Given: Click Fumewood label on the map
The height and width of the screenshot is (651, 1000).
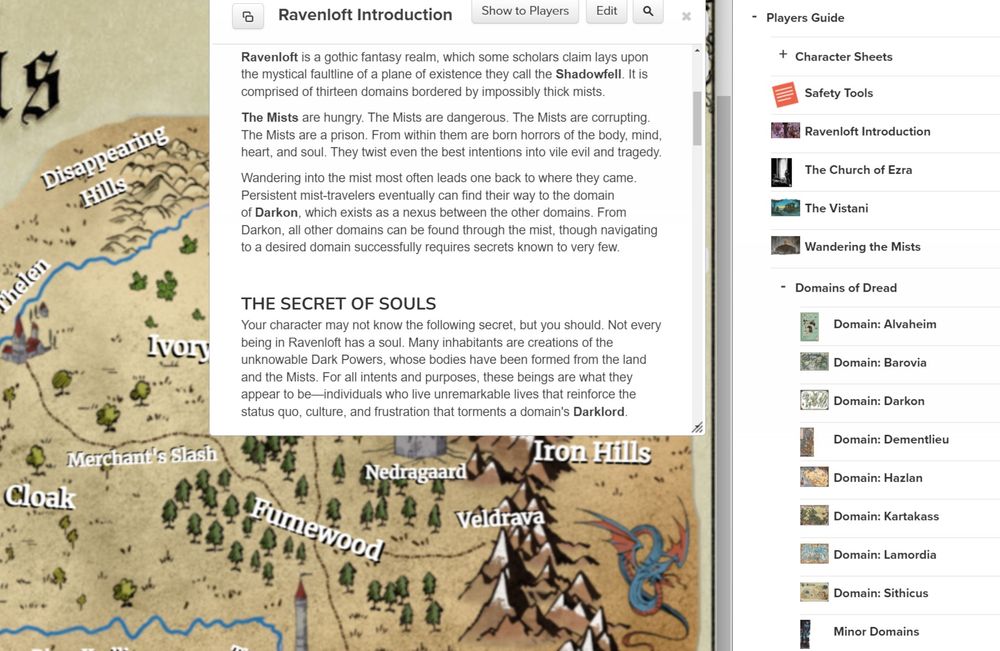Looking at the screenshot, I should click(x=317, y=529).
